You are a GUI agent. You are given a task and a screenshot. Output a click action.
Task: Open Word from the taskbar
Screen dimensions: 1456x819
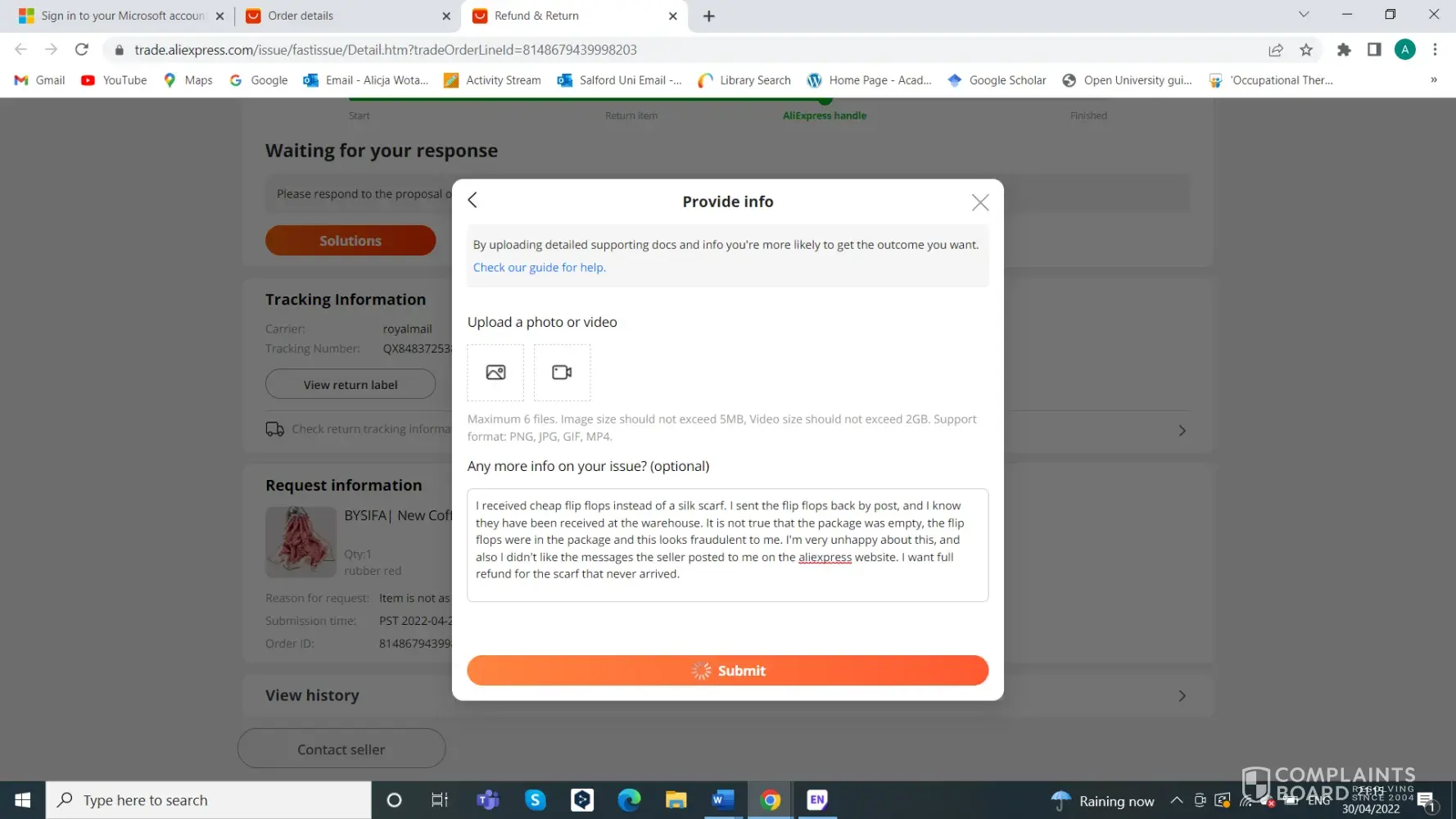pos(723,800)
